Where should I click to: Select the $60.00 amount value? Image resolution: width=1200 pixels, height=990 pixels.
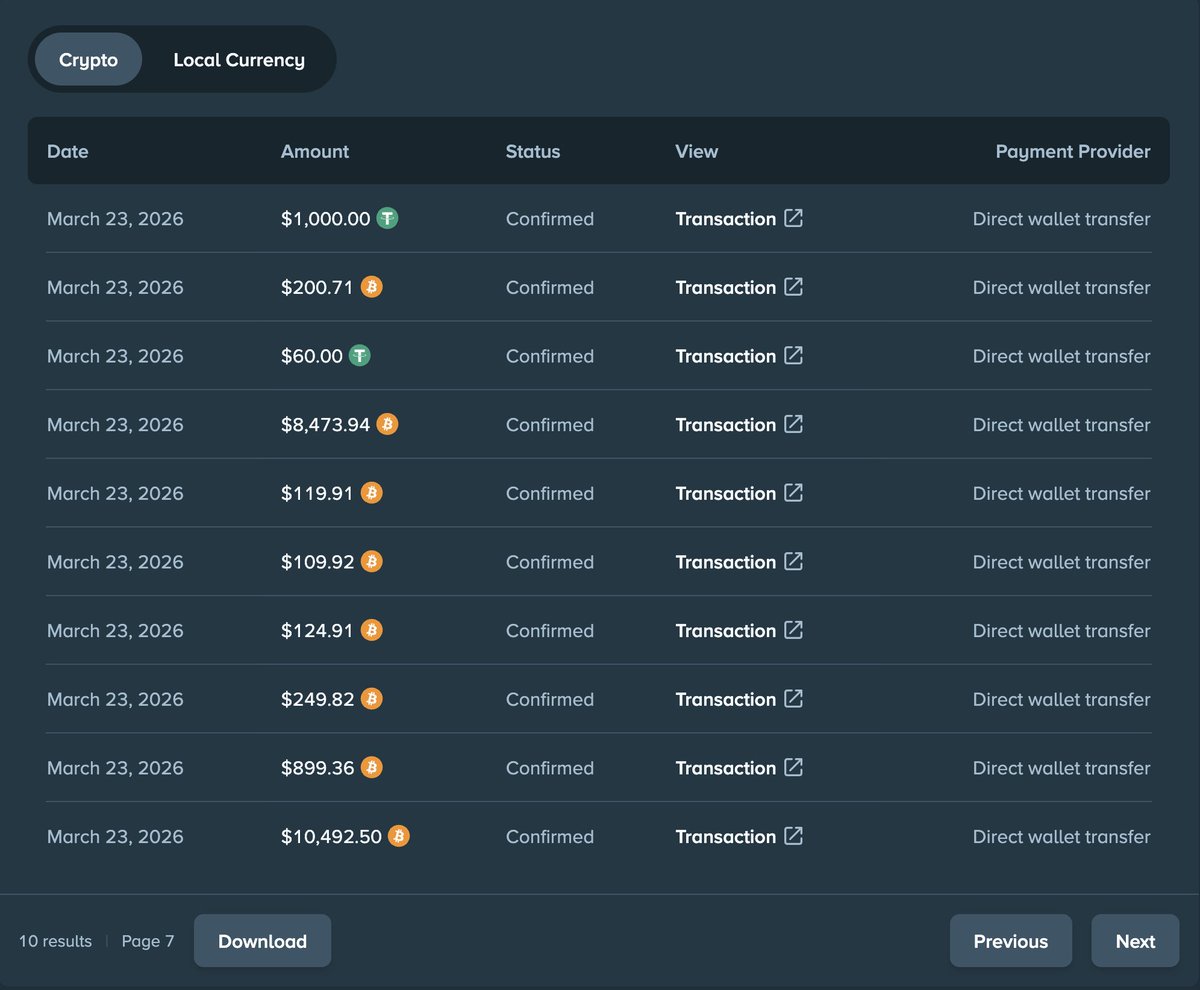click(x=312, y=356)
